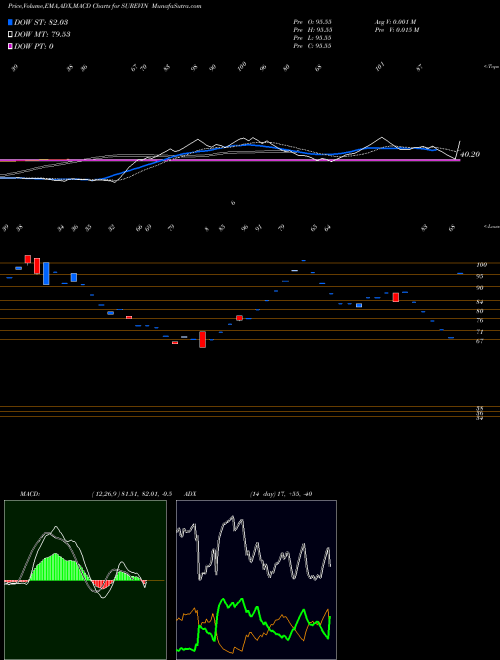This screenshot has width=500, height=660.
Task: Click the 80 price level label
Action: point(479,311)
